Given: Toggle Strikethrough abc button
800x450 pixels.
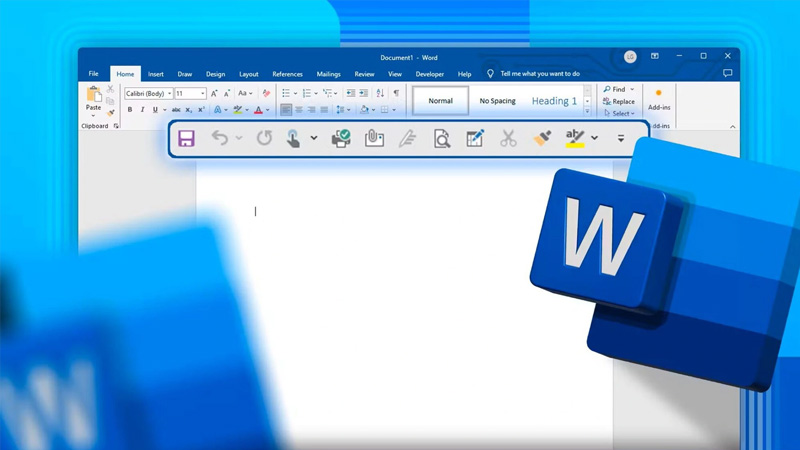Looking at the screenshot, I should pos(176,110).
